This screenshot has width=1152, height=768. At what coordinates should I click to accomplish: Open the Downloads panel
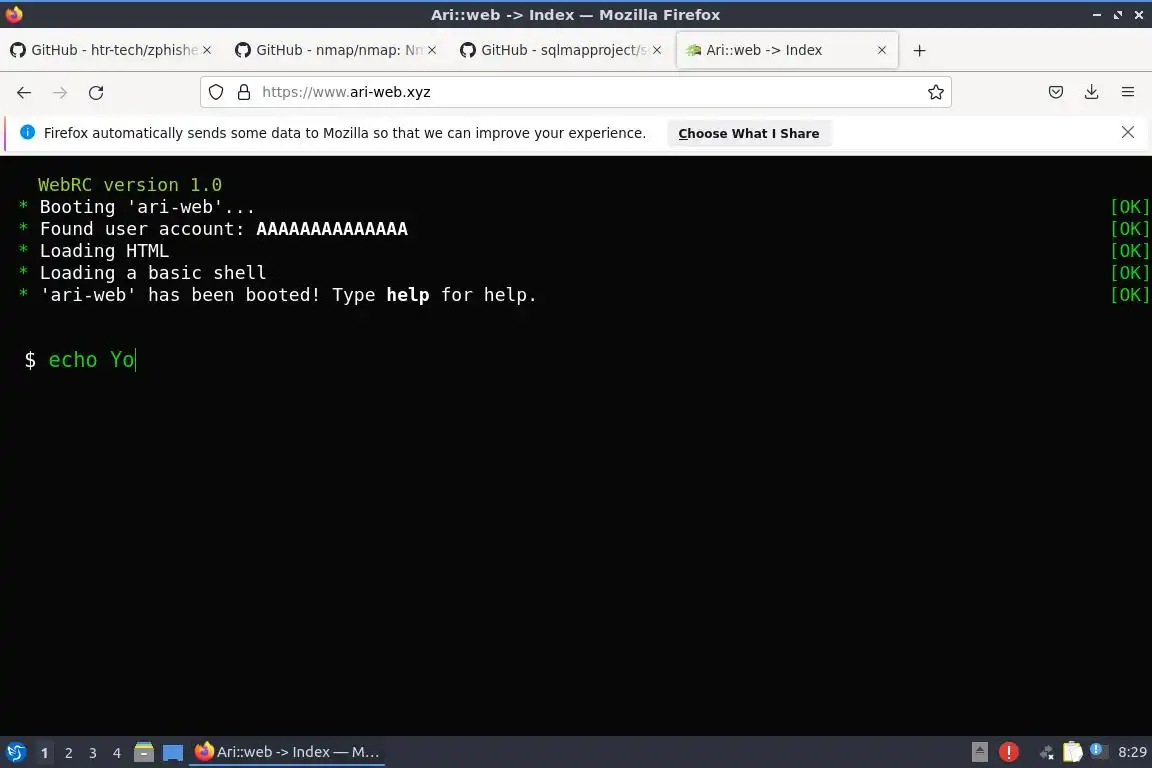coord(1092,92)
